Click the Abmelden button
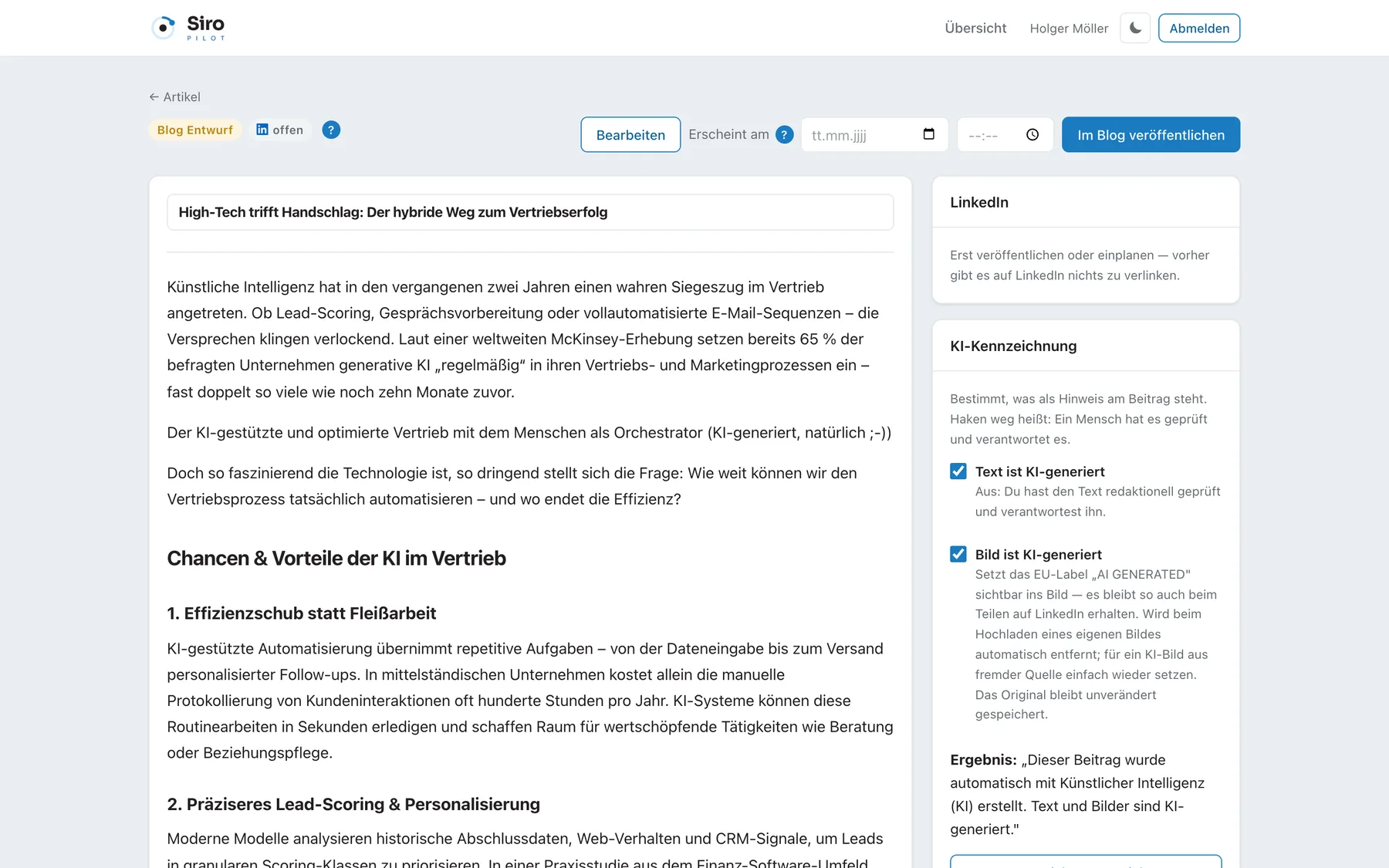1389x868 pixels. tap(1199, 28)
